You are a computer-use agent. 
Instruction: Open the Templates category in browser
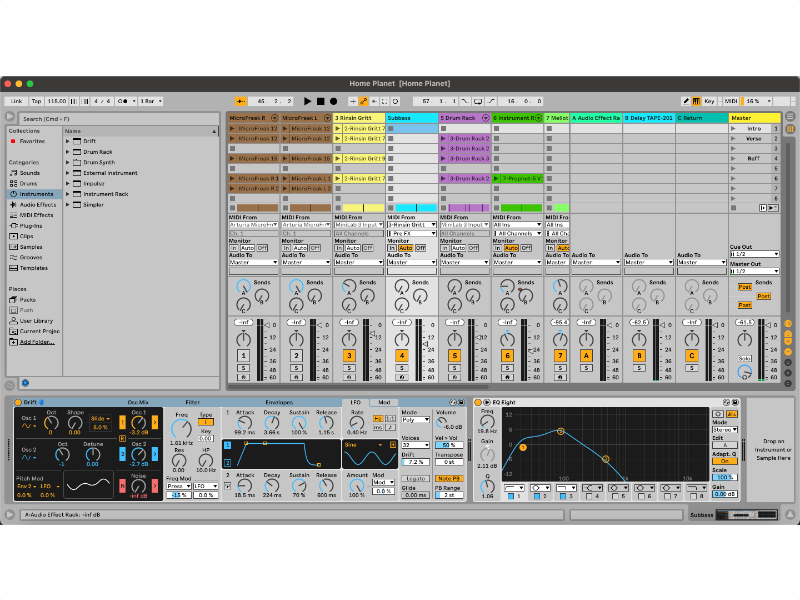click(x=34, y=268)
